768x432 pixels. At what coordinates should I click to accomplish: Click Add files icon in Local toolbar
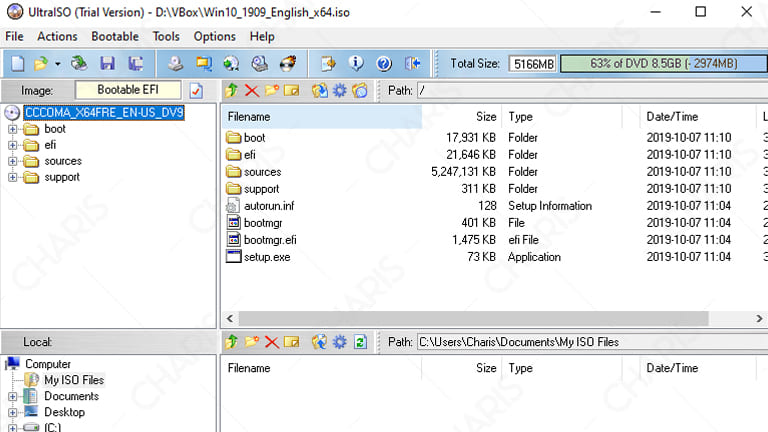point(320,342)
